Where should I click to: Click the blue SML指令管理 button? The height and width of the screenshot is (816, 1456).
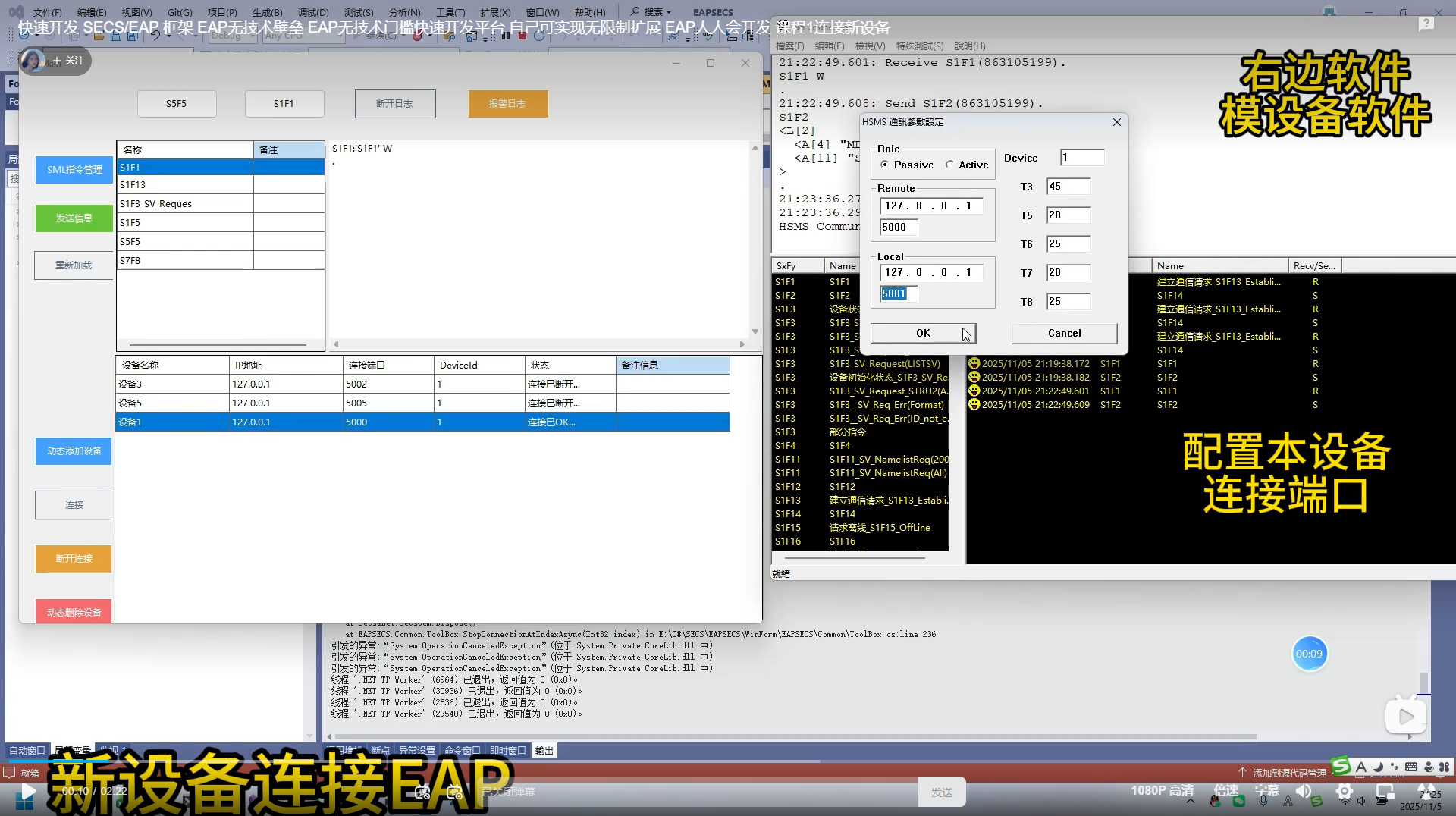pyautogui.click(x=74, y=170)
